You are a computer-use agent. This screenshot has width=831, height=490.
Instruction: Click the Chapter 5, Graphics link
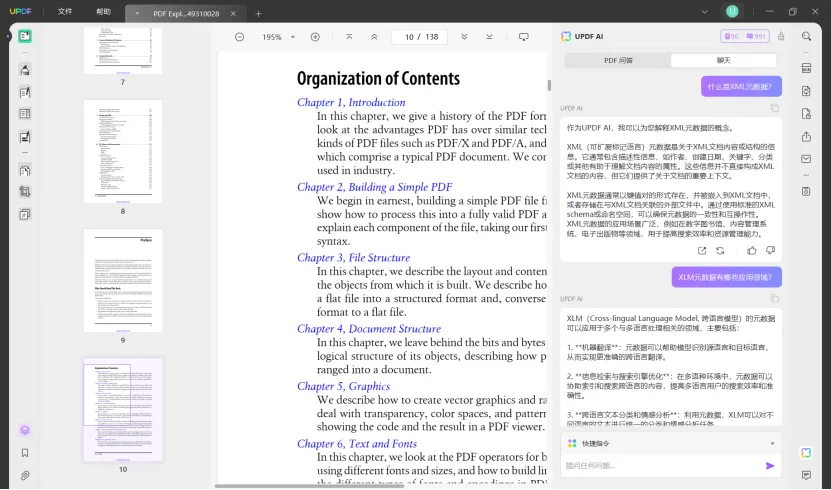[x=343, y=386]
